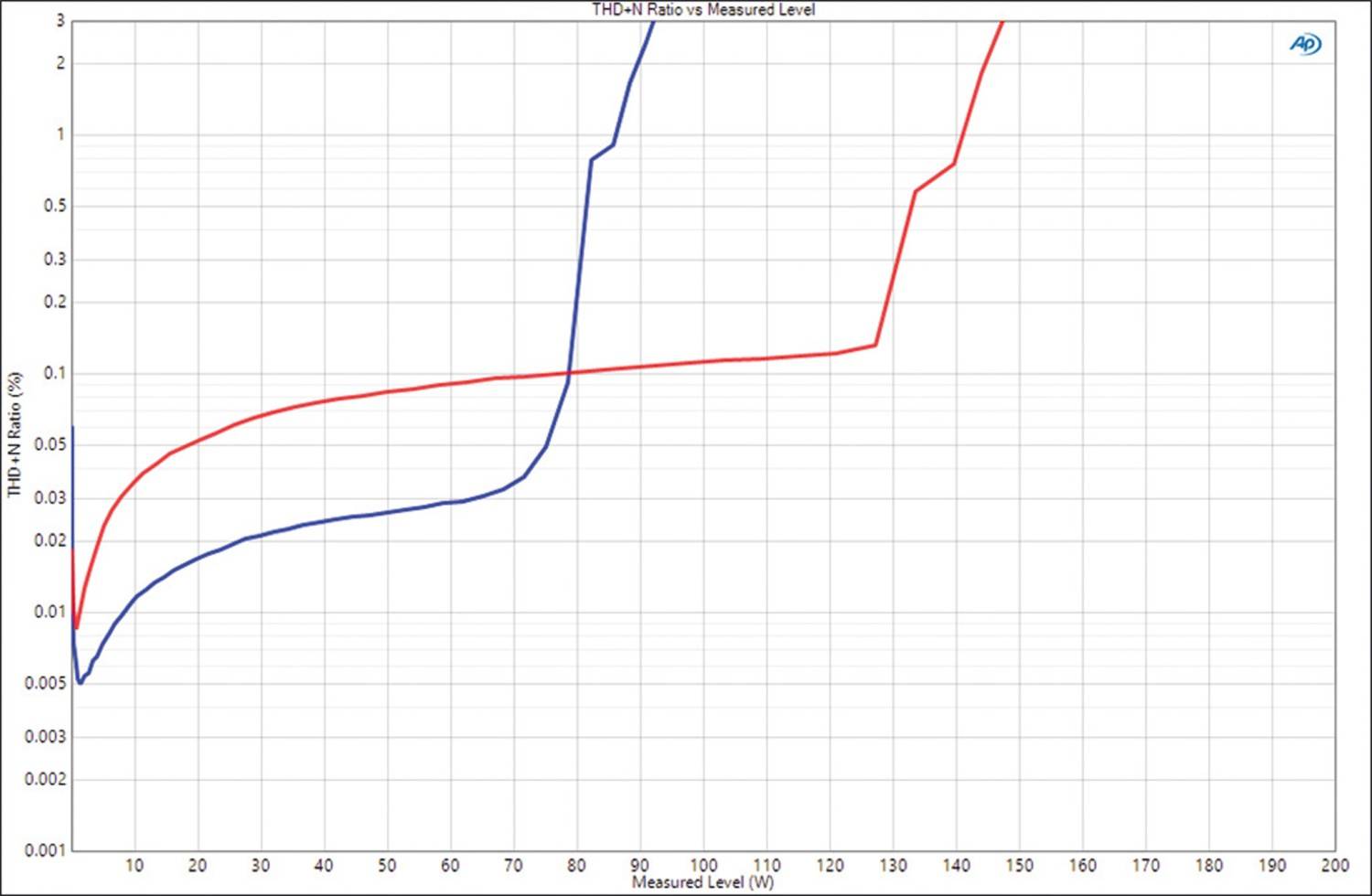Click the Y-axis tick 0.002
Image resolution: width=1372 pixels, height=896 pixels.
pos(46,779)
